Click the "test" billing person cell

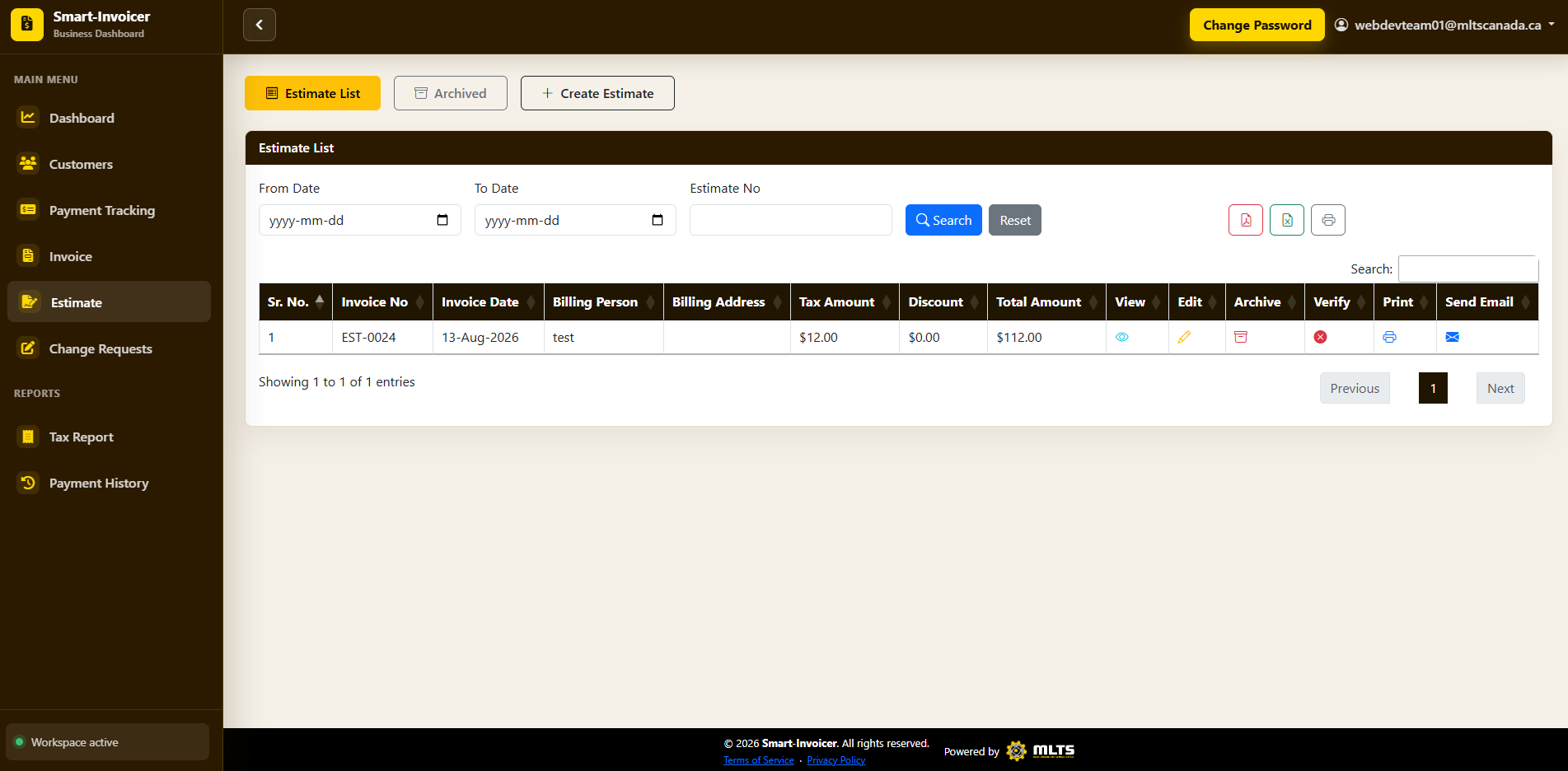[x=604, y=337]
